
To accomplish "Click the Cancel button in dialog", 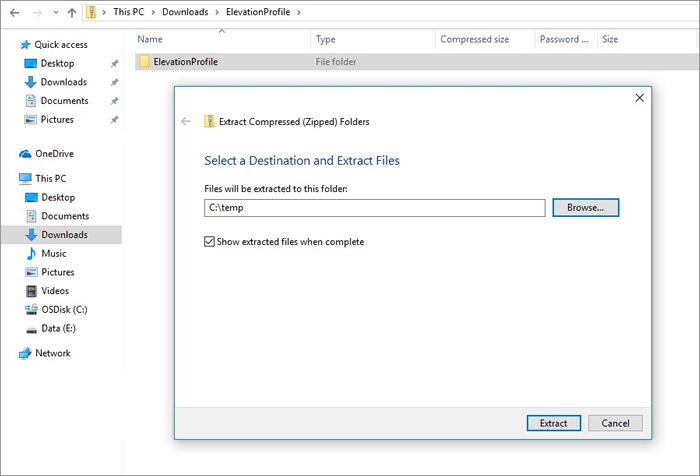I will tap(615, 423).
